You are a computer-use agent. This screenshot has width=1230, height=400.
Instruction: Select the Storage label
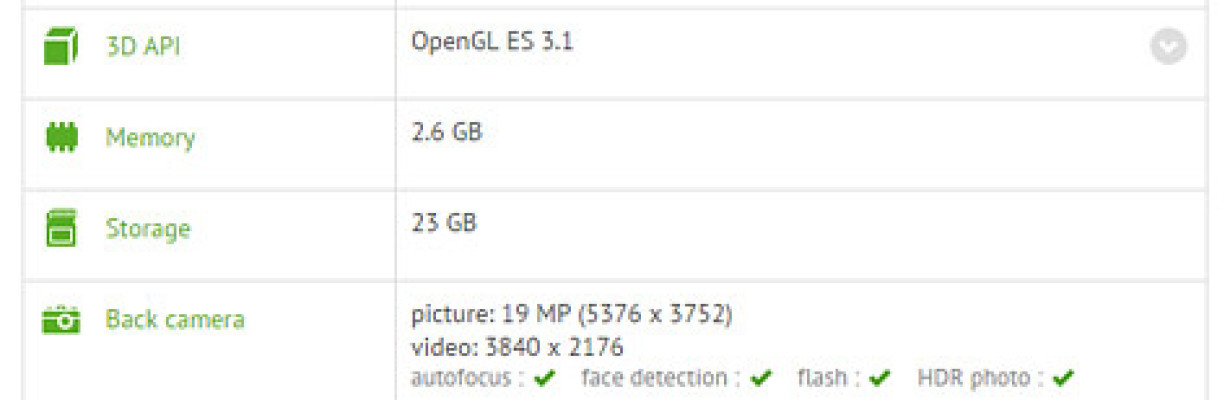coord(148,229)
